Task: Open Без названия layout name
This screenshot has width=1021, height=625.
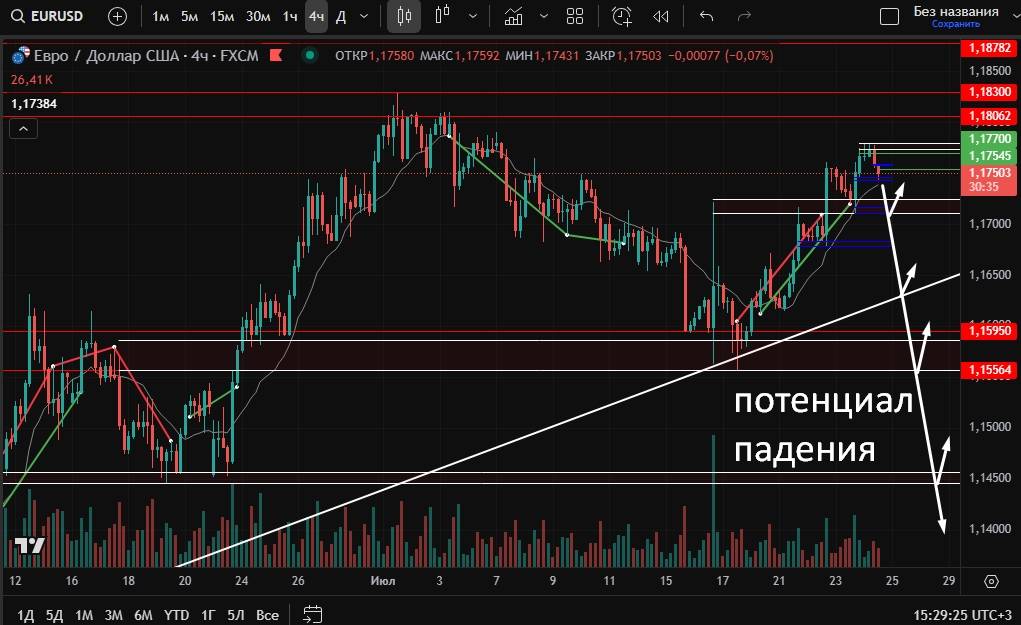Action: coord(956,11)
